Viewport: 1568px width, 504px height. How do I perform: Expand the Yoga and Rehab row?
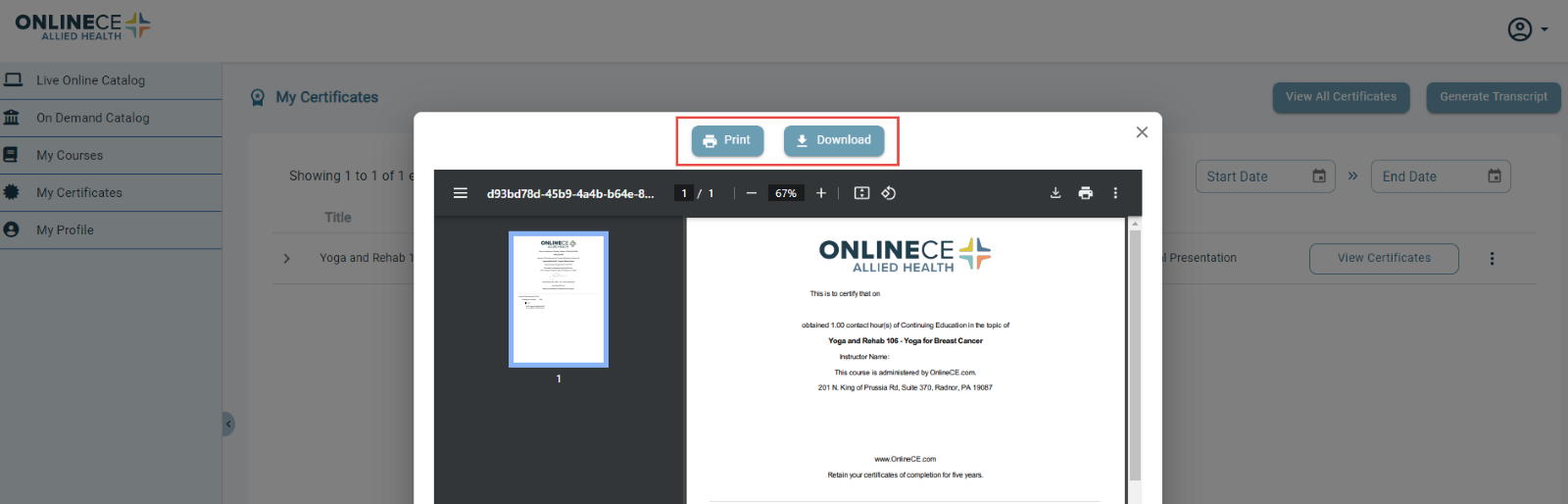(286, 259)
